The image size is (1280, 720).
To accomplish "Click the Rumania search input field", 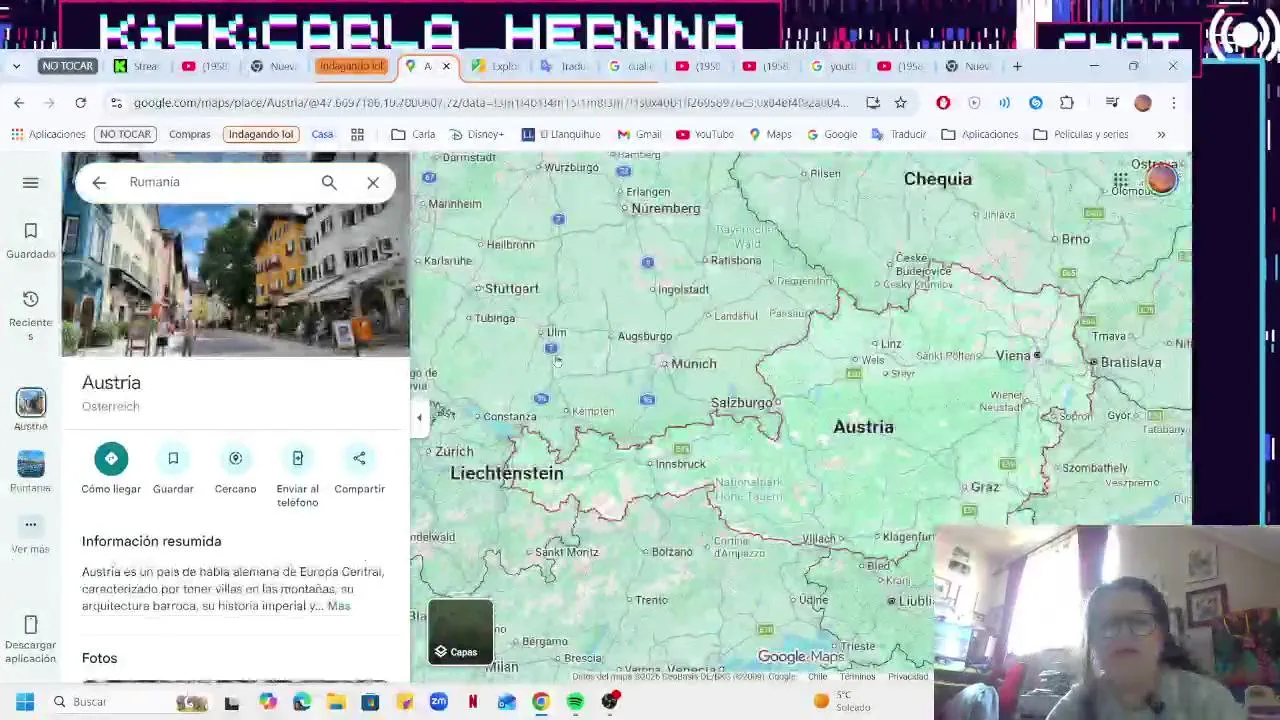I will coord(215,182).
